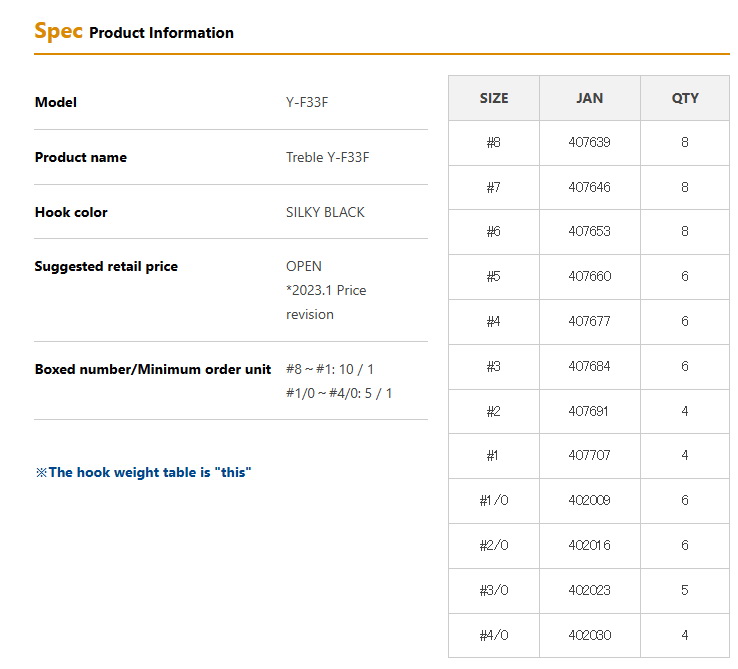Click the Y-F33F model value
This screenshot has height=669, width=738.
307,102
